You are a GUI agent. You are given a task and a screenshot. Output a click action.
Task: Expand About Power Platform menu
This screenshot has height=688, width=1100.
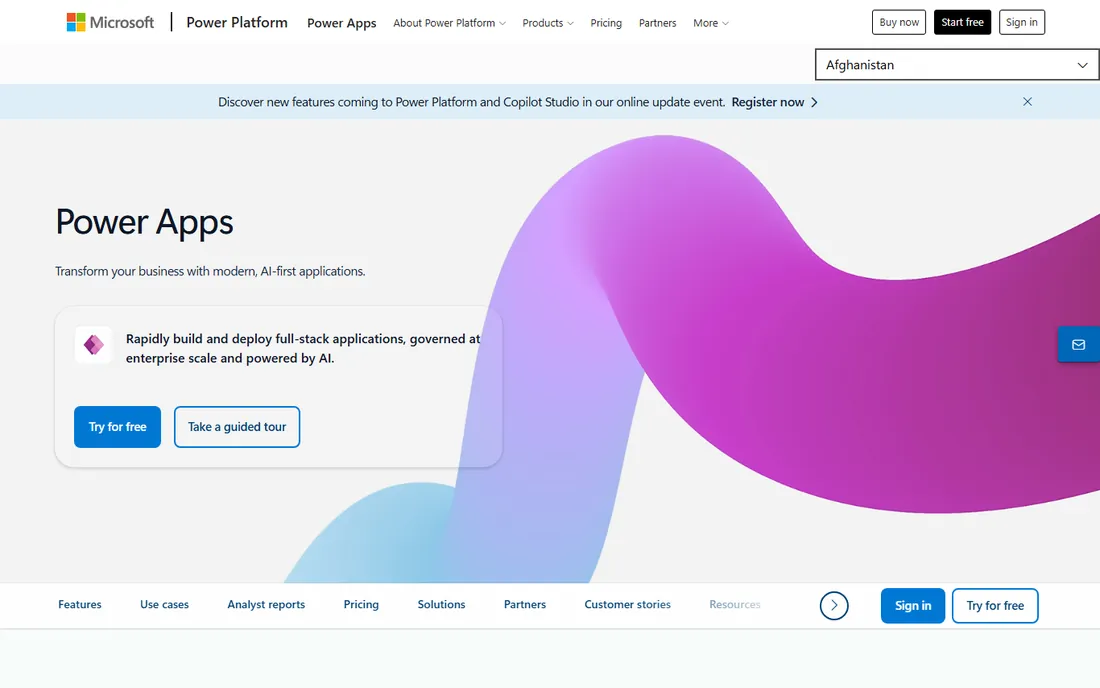pyautogui.click(x=449, y=23)
